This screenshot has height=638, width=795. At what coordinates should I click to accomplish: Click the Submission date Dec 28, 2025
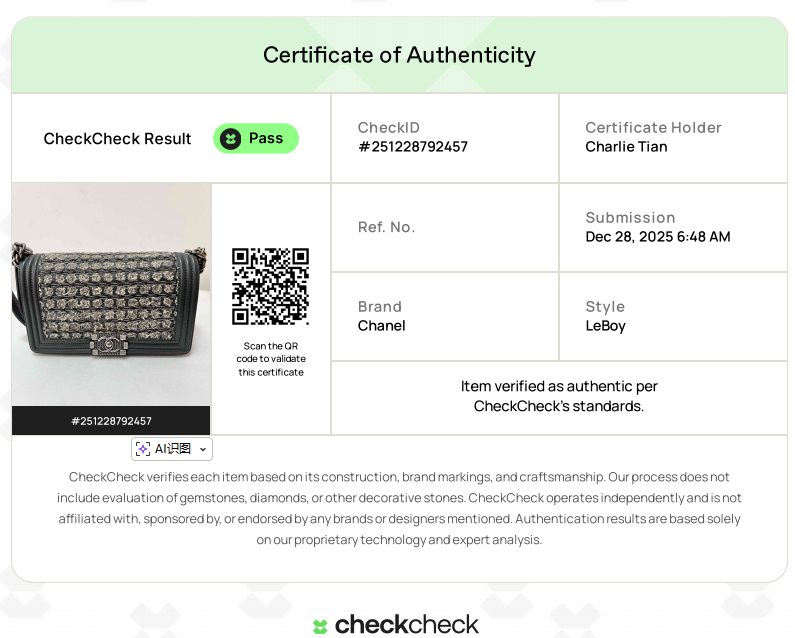point(657,237)
